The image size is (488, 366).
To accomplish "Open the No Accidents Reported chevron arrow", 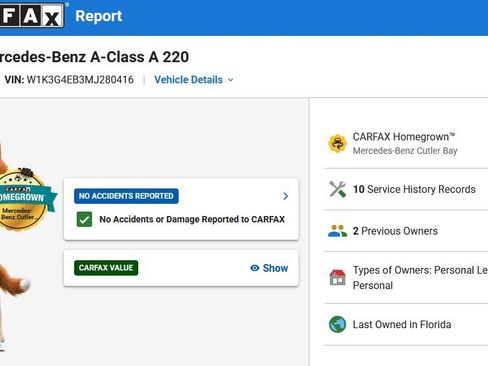I will (x=285, y=196).
